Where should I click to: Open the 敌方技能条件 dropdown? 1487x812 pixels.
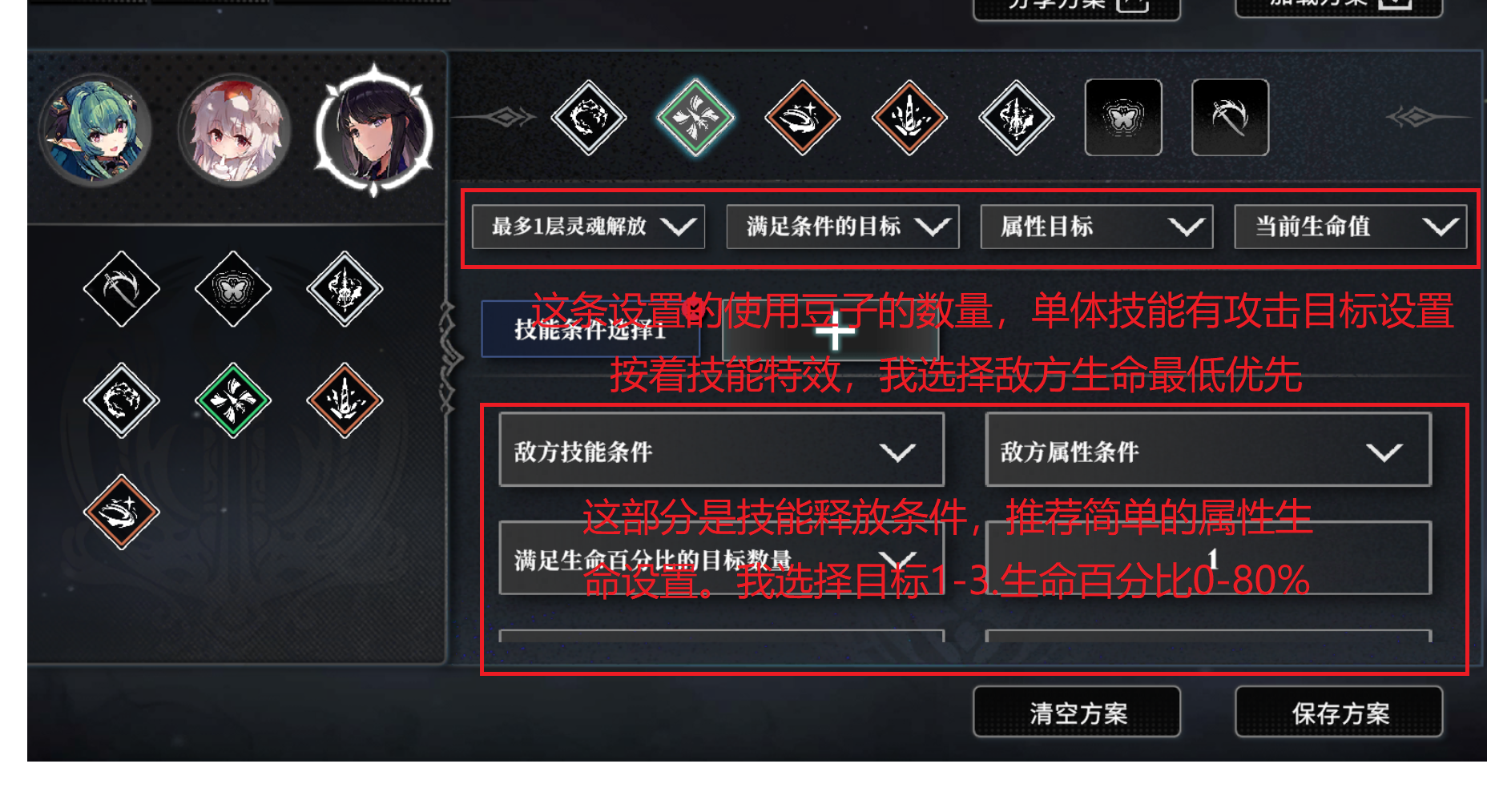pyautogui.click(x=722, y=450)
